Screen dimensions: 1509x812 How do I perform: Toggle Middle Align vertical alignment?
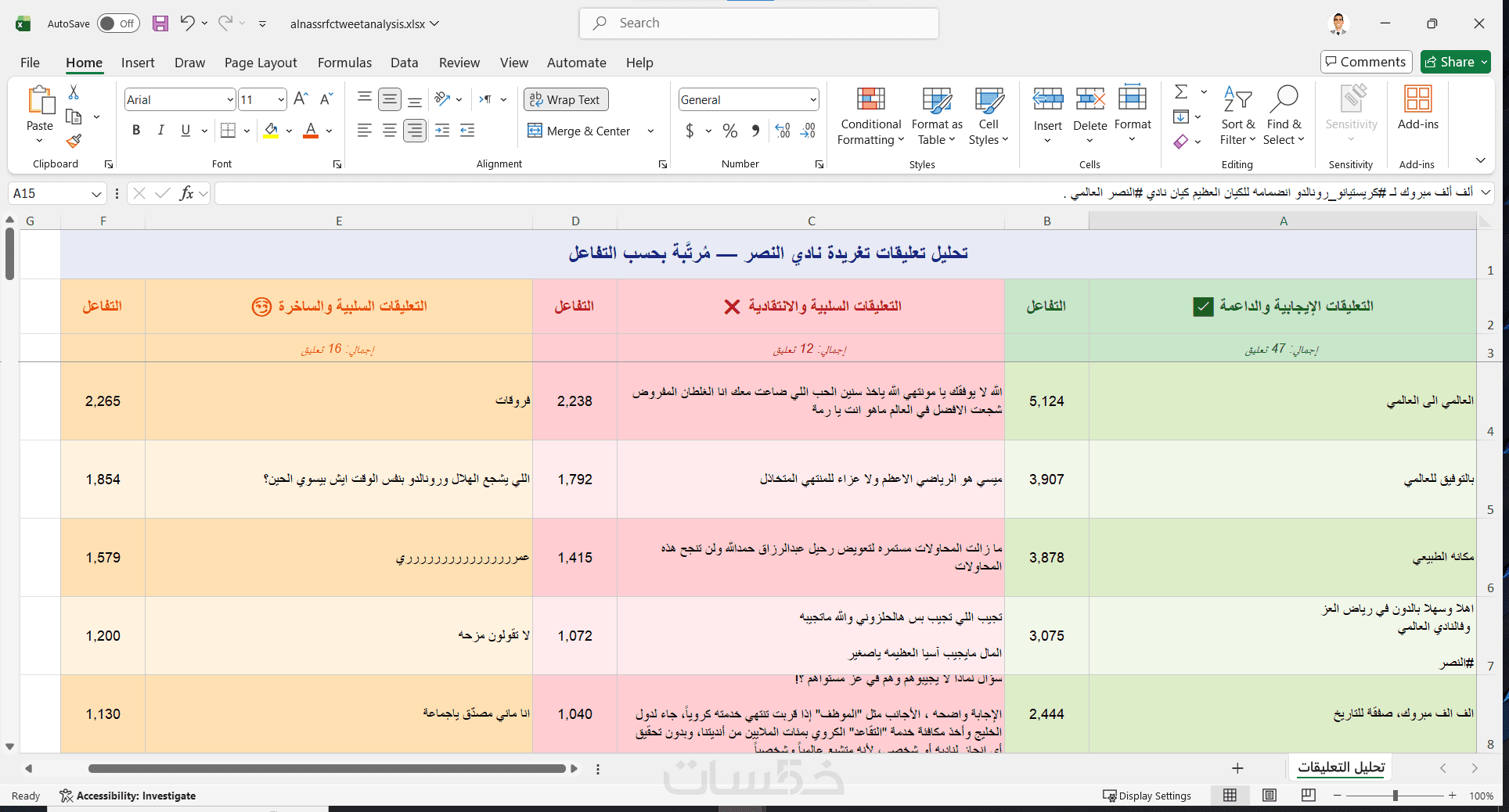pos(390,99)
